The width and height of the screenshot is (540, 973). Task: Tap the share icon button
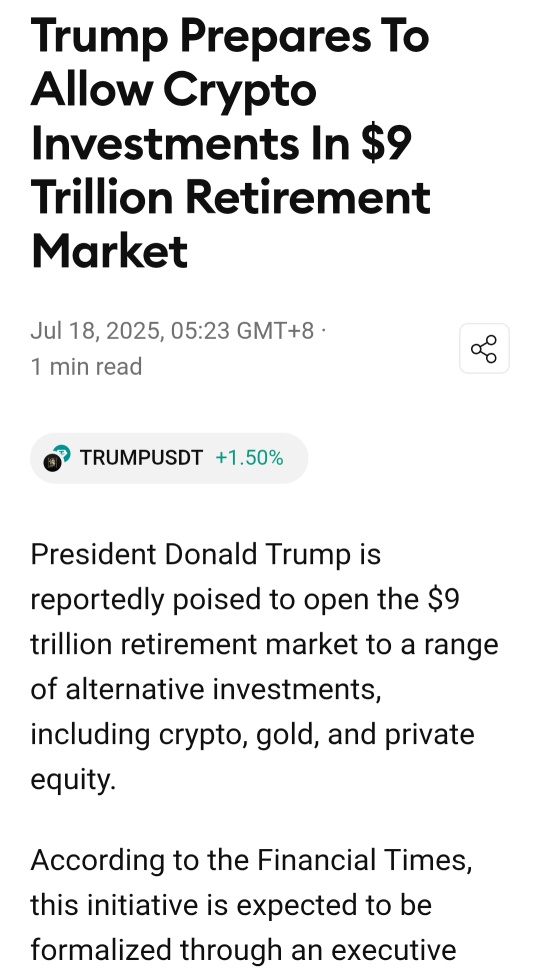(x=484, y=348)
